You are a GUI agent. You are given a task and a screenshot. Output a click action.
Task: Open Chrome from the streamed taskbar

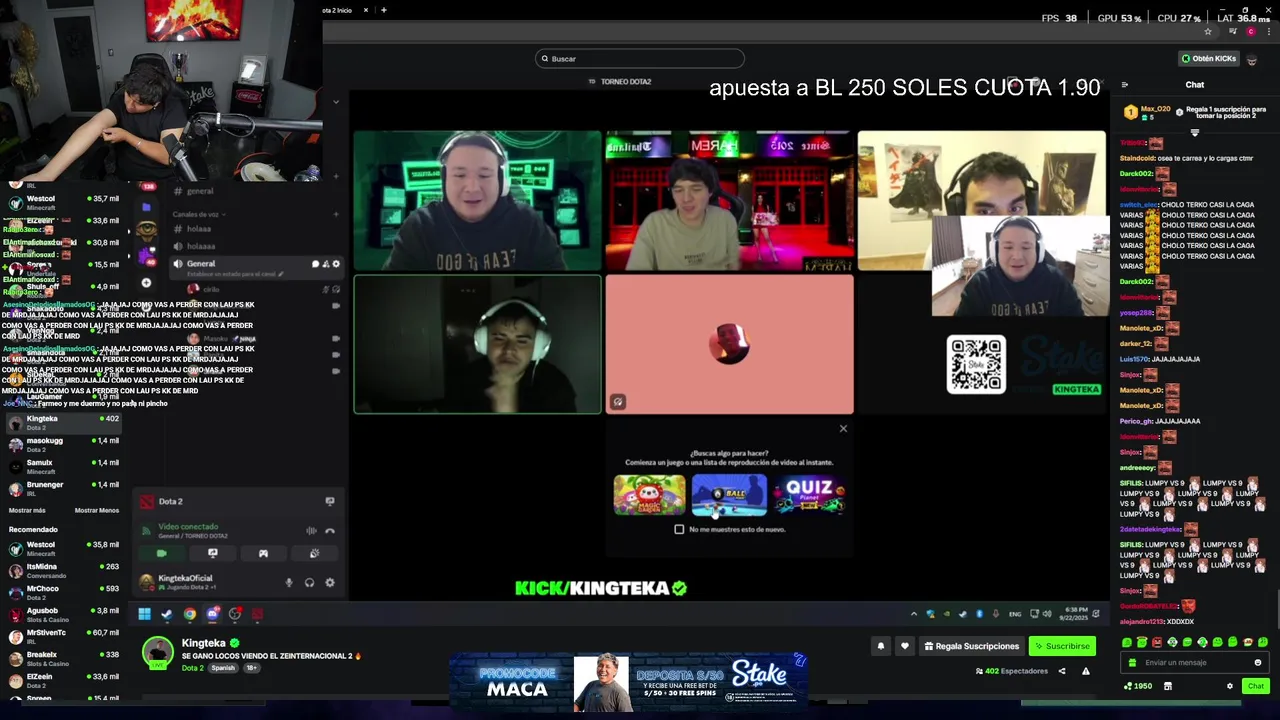(x=190, y=614)
